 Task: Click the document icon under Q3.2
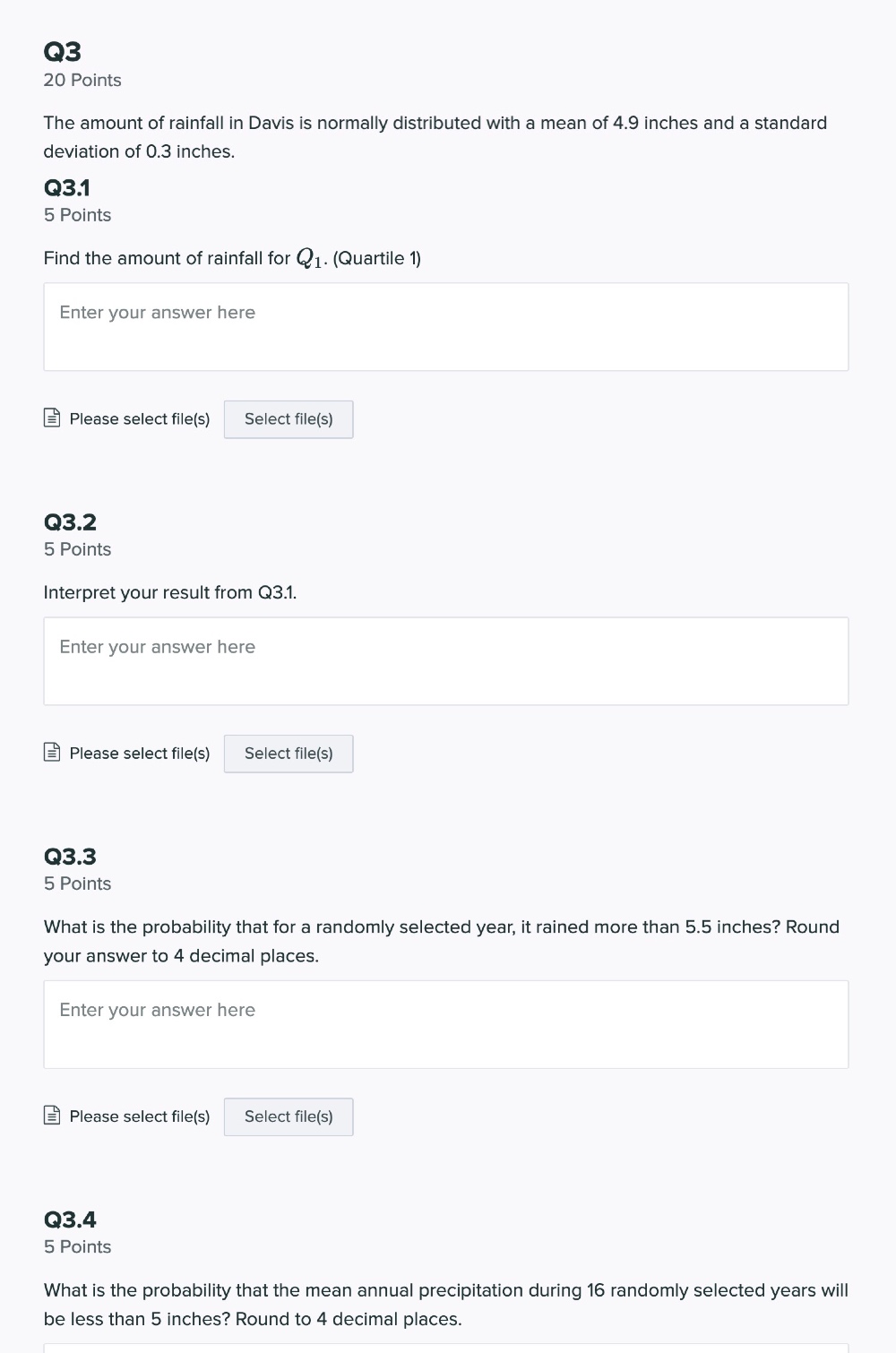pos(52,753)
